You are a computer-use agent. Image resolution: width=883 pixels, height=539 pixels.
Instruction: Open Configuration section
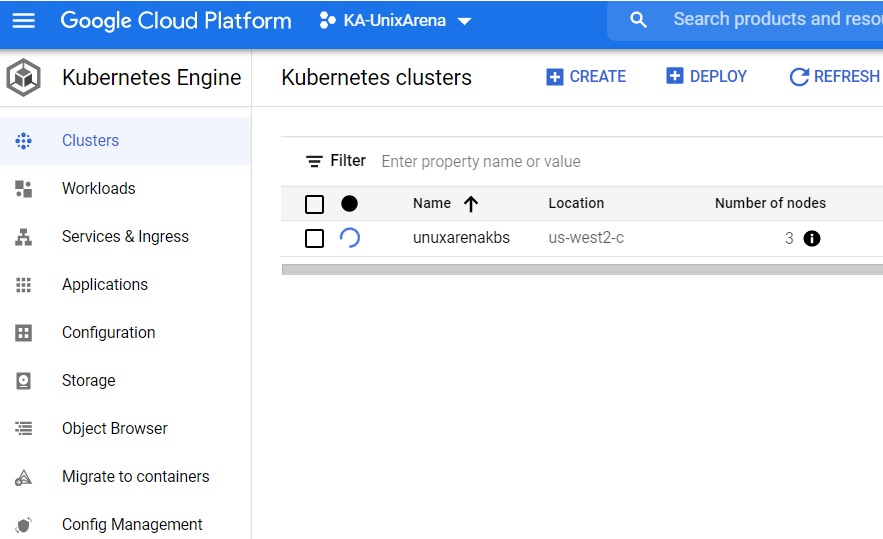coord(109,332)
